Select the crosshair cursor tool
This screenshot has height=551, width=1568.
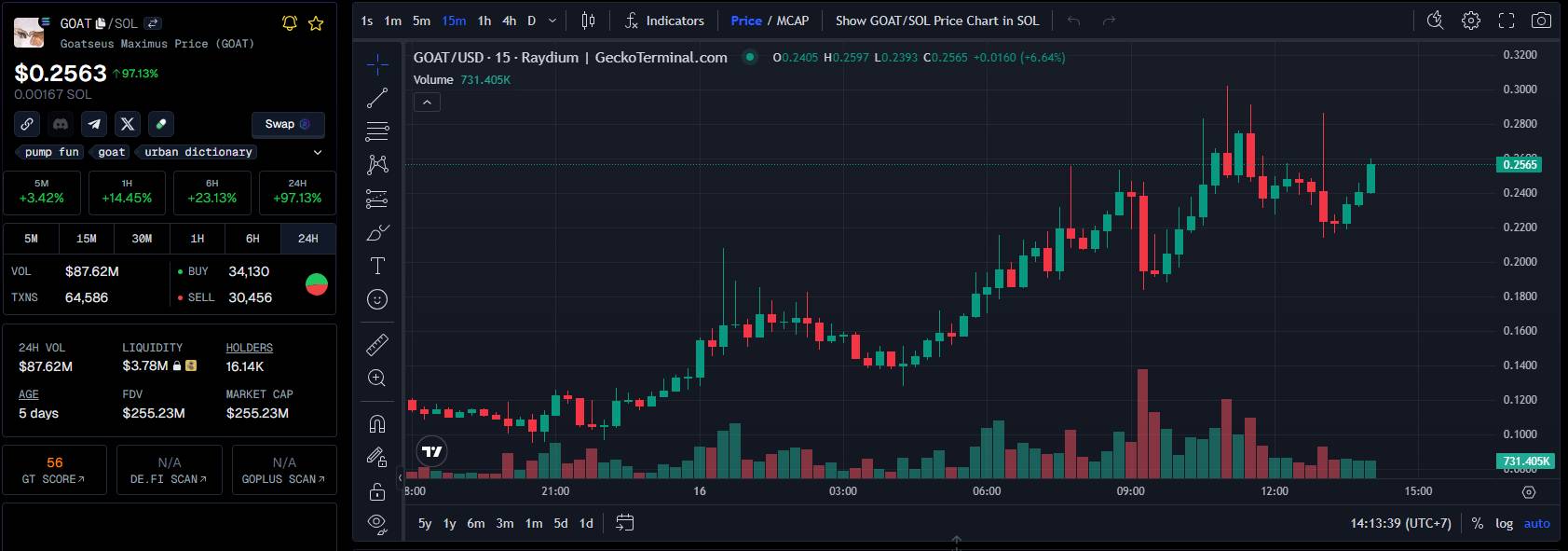377,63
